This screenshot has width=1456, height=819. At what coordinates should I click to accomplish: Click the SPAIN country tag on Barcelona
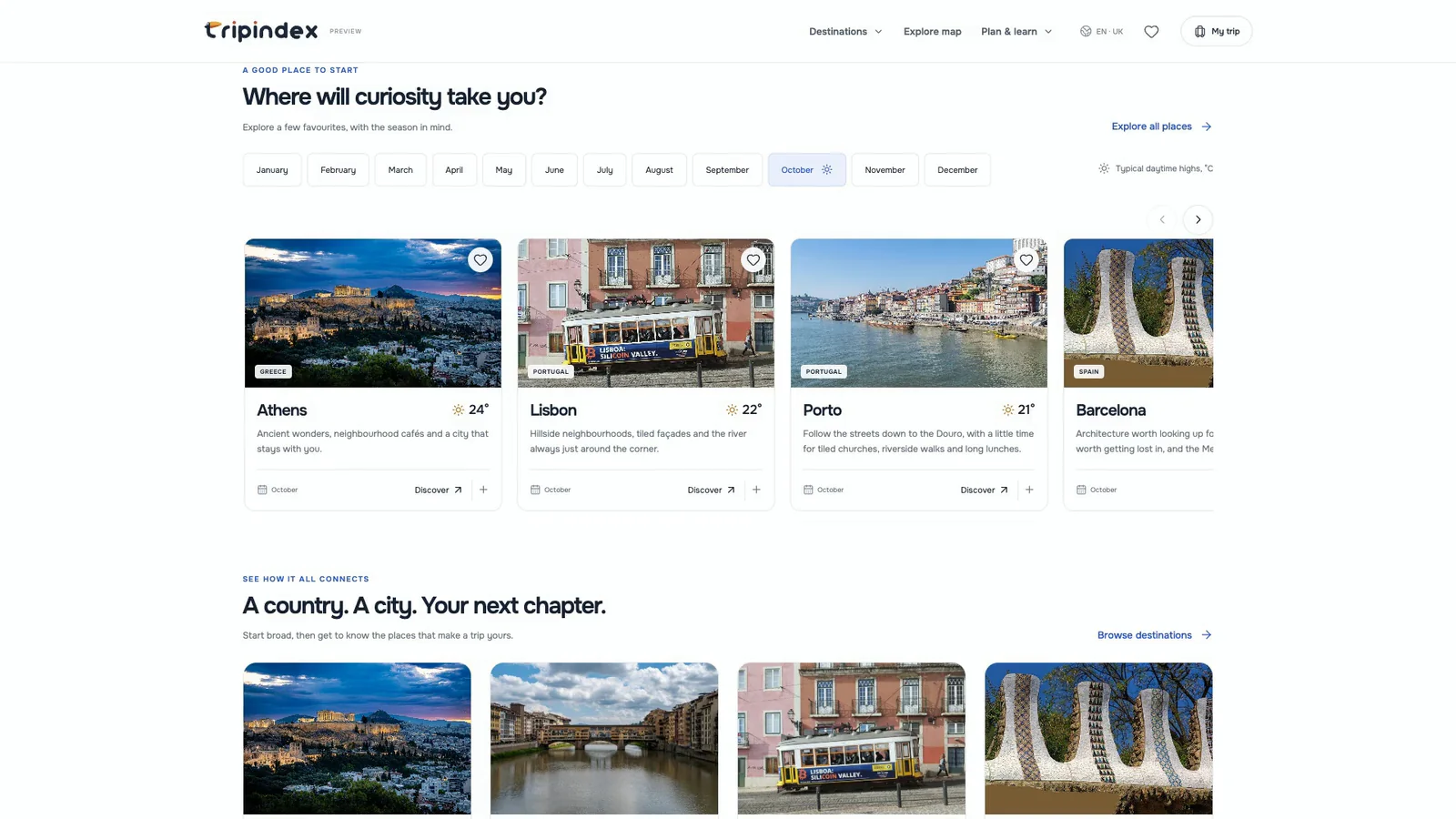point(1089,371)
